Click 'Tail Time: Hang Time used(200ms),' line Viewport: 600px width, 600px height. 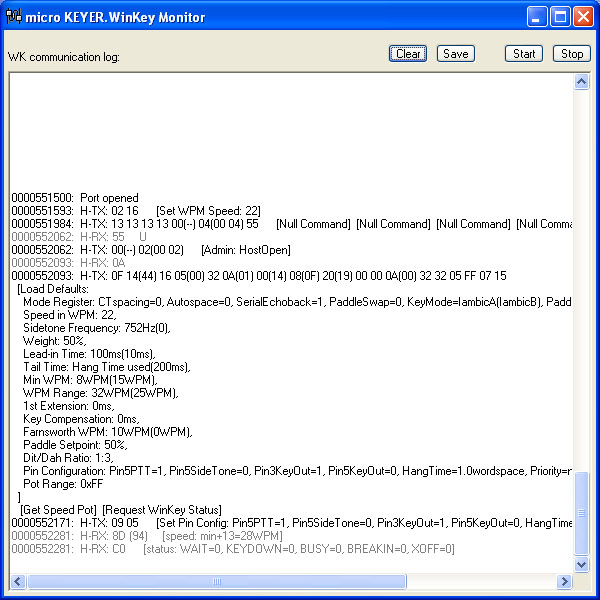tap(107, 367)
